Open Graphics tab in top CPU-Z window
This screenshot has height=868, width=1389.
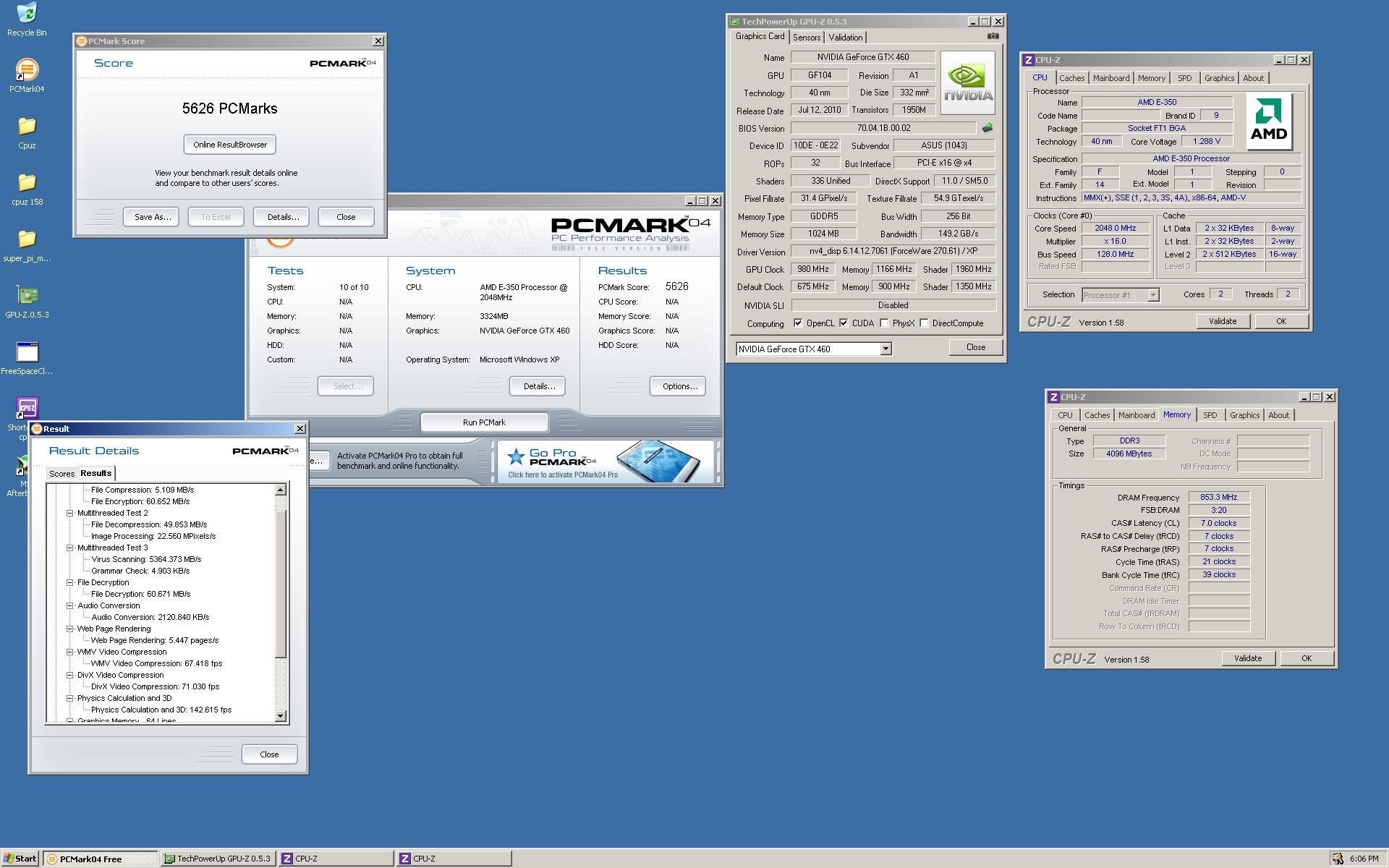(x=1219, y=78)
